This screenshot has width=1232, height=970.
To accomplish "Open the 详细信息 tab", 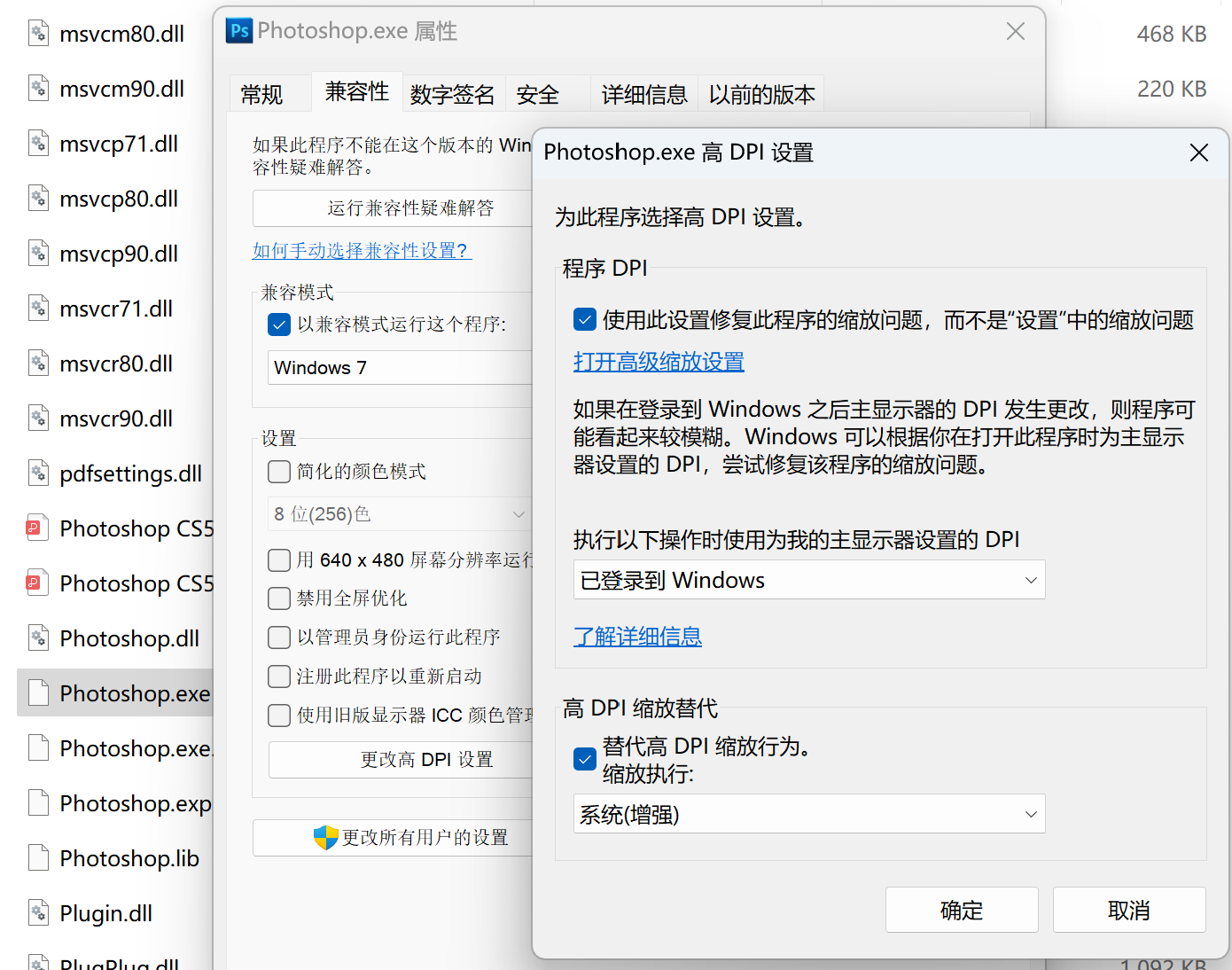I will (644, 94).
